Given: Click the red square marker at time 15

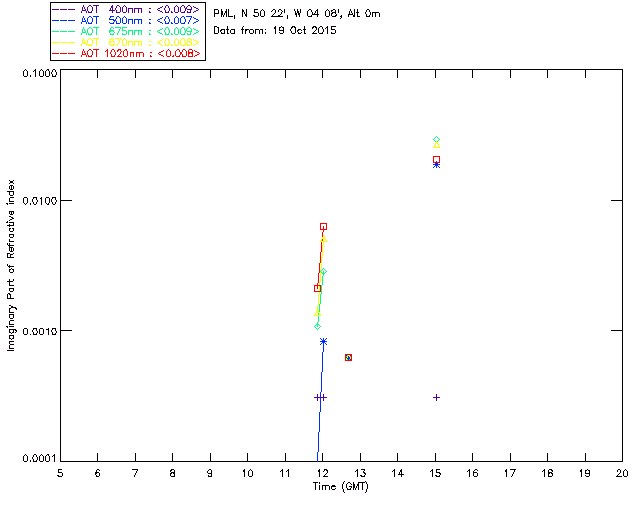Looking at the screenshot, I should (x=436, y=160).
